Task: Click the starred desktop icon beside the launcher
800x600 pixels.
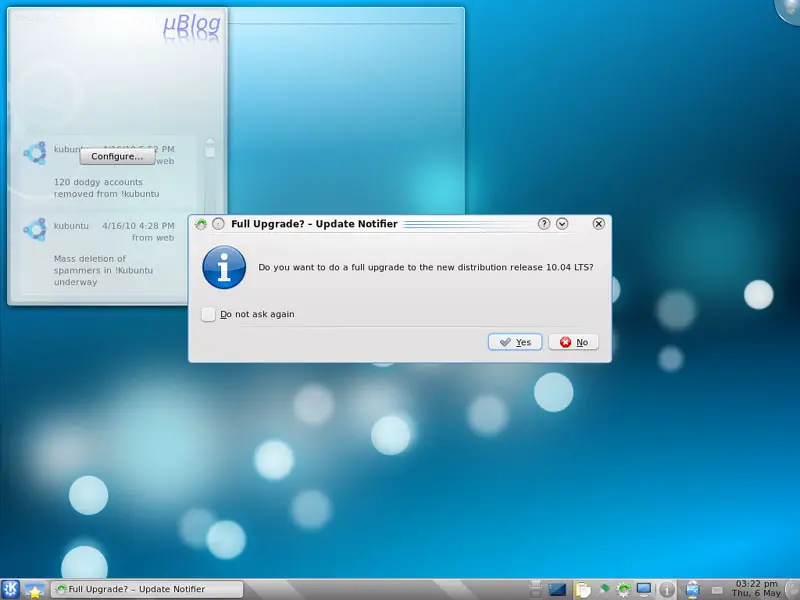Action: pyautogui.click(x=35, y=590)
